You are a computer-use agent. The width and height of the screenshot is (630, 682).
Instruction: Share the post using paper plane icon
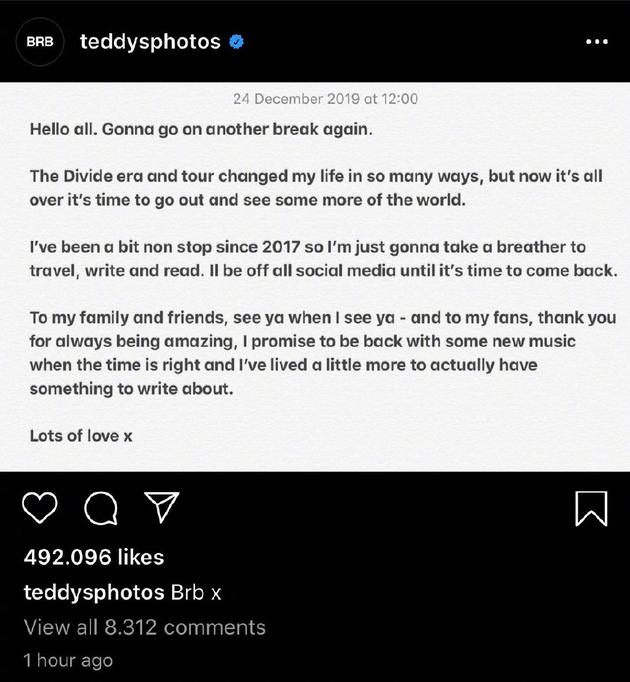pos(161,509)
